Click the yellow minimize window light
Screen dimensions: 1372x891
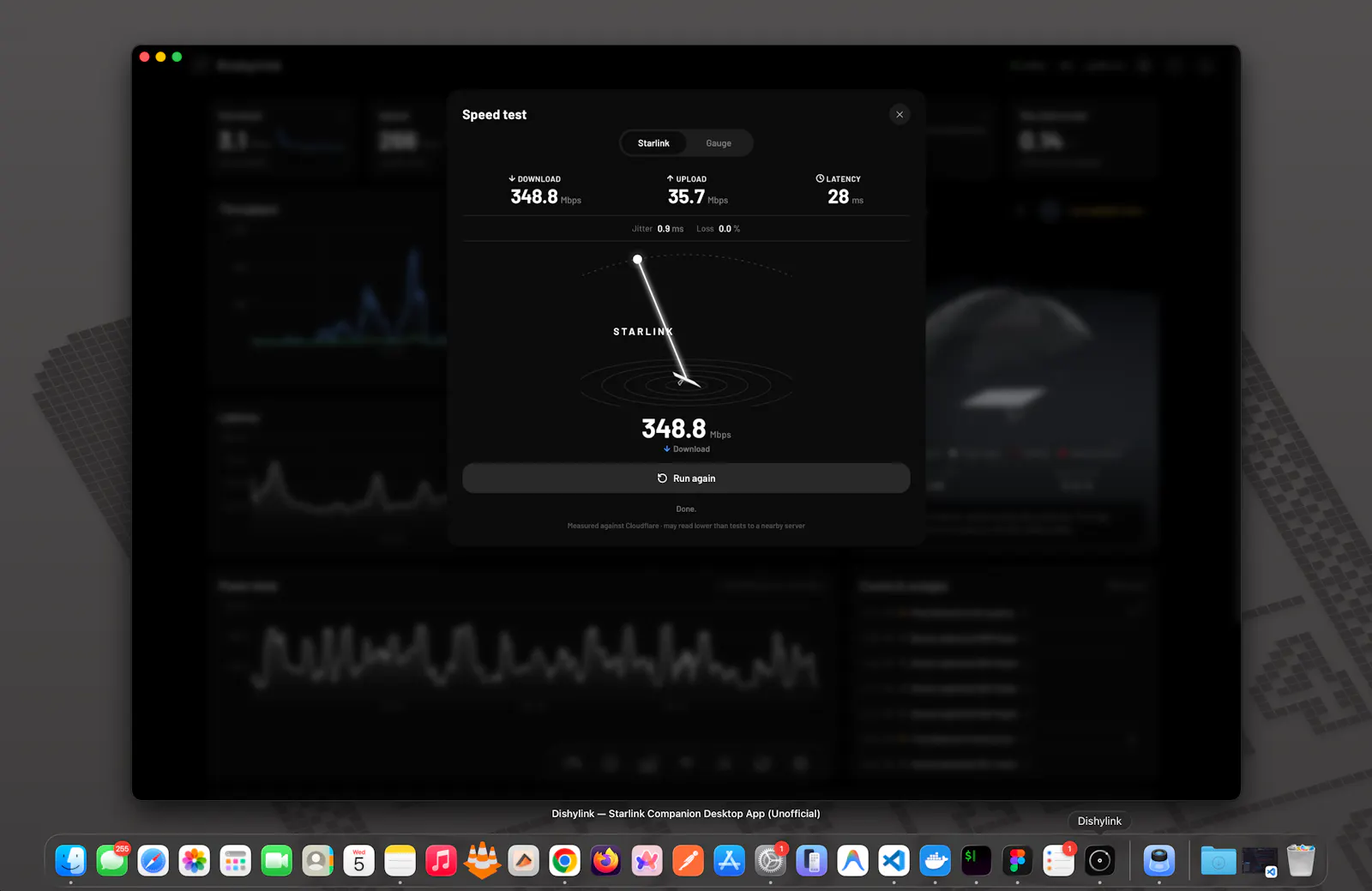160,57
